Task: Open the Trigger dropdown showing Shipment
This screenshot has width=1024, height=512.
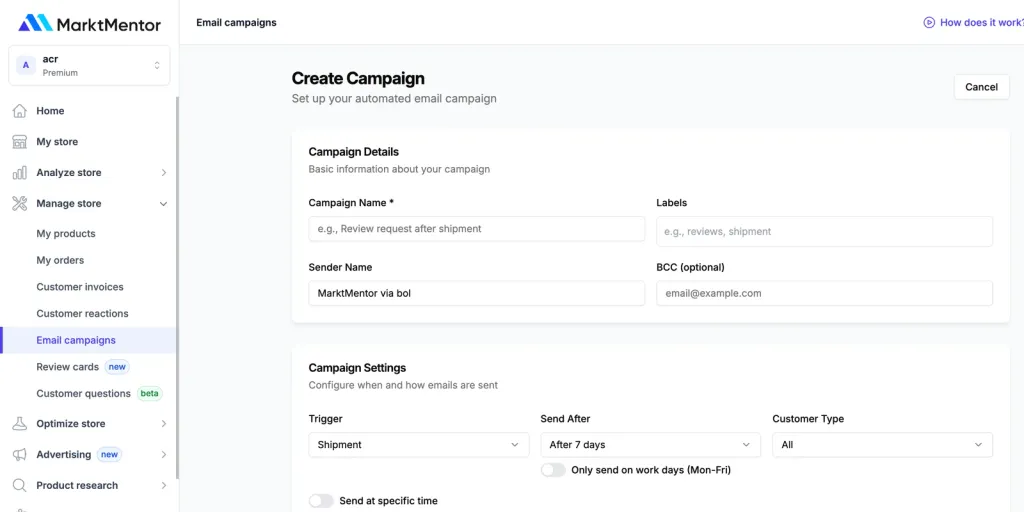Action: [419, 445]
